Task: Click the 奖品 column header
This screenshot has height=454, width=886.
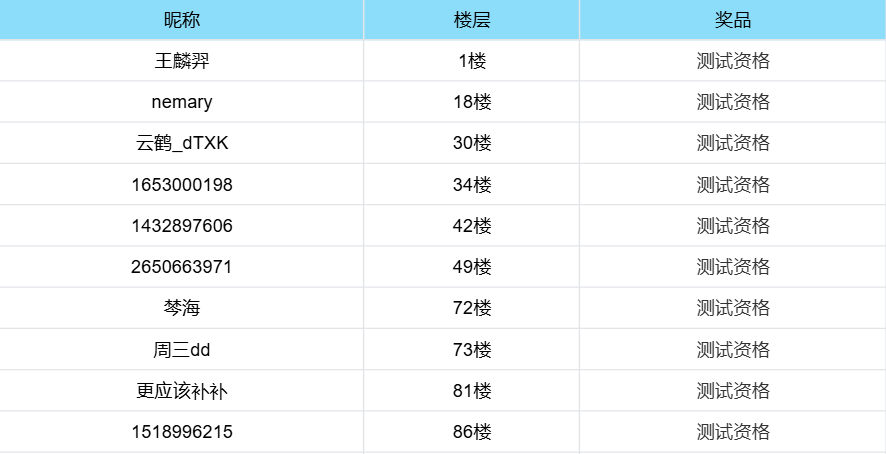Action: pyautogui.click(x=733, y=20)
